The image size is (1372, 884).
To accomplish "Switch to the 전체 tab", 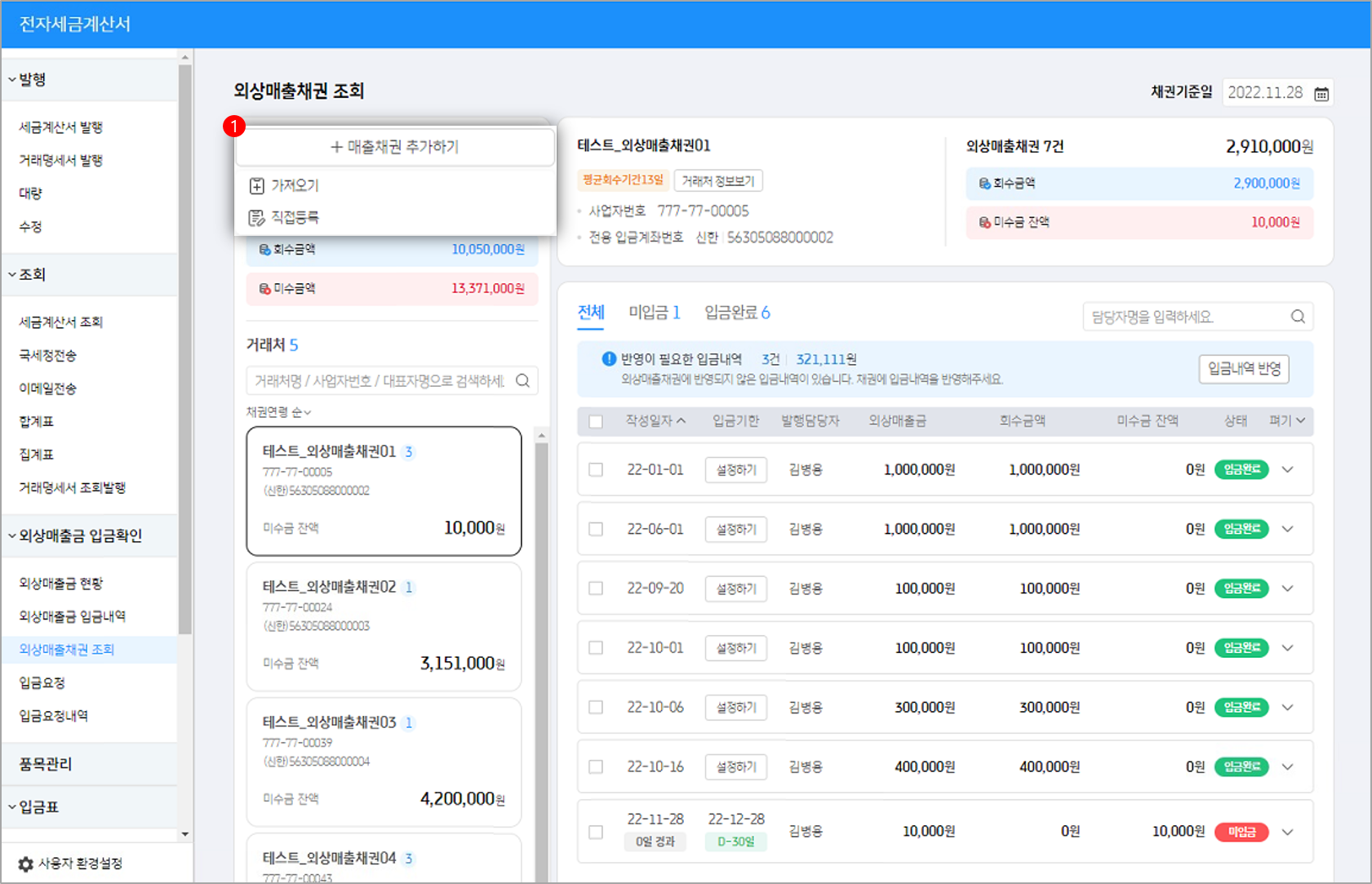I will (591, 313).
